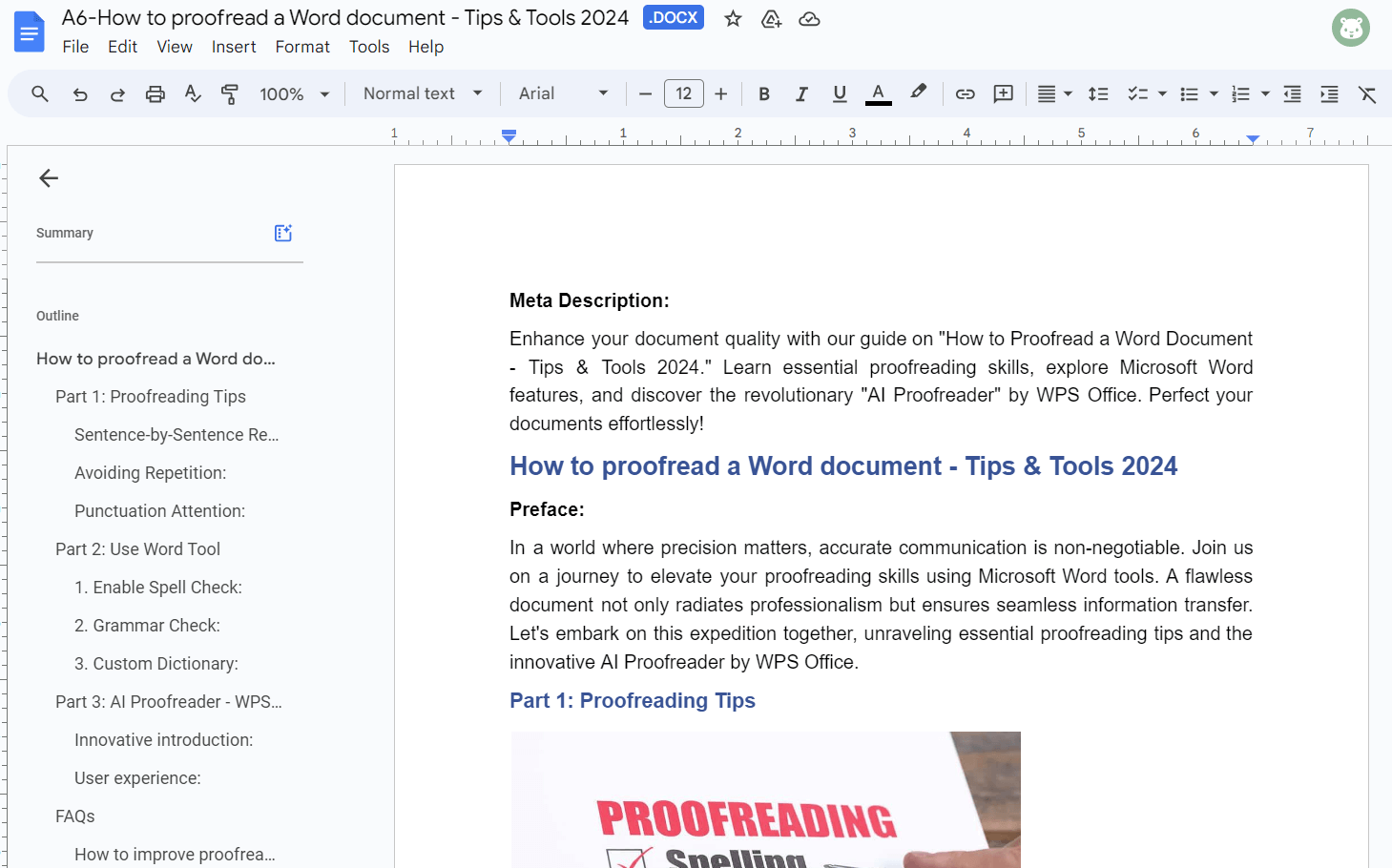Redo the last action
The width and height of the screenshot is (1392, 868).
click(x=117, y=93)
